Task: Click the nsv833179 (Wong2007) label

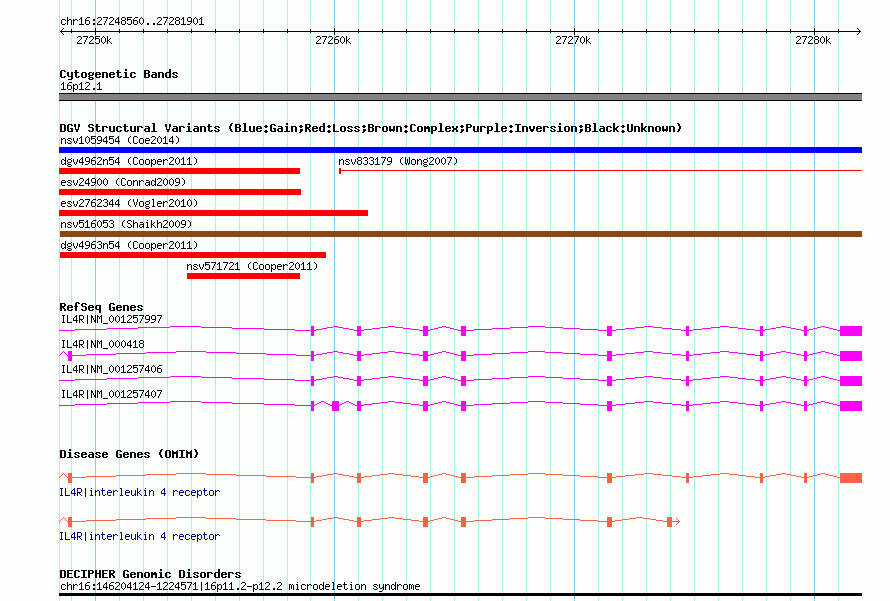Action: tap(398, 161)
